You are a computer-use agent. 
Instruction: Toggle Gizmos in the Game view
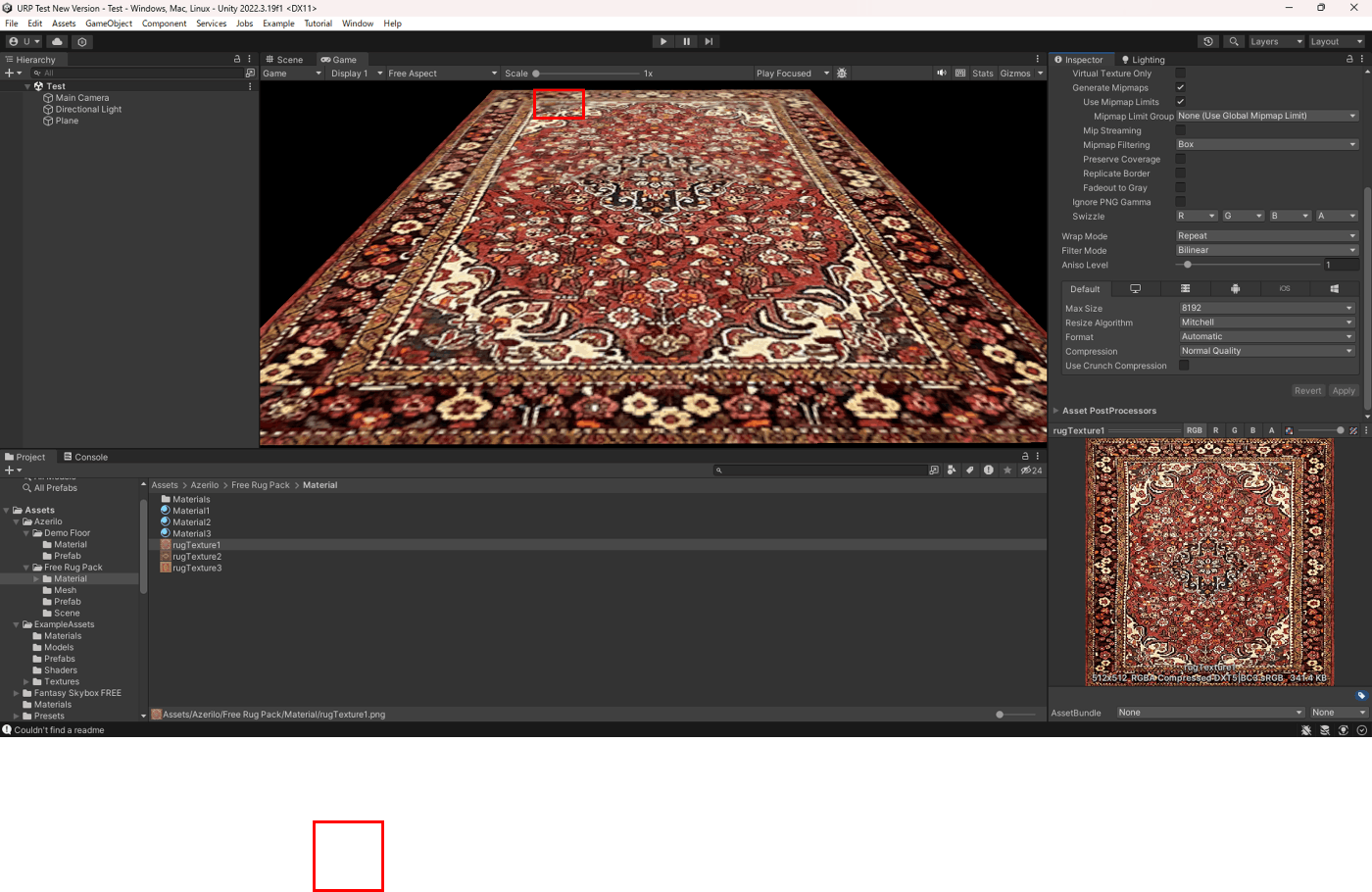coord(1015,74)
